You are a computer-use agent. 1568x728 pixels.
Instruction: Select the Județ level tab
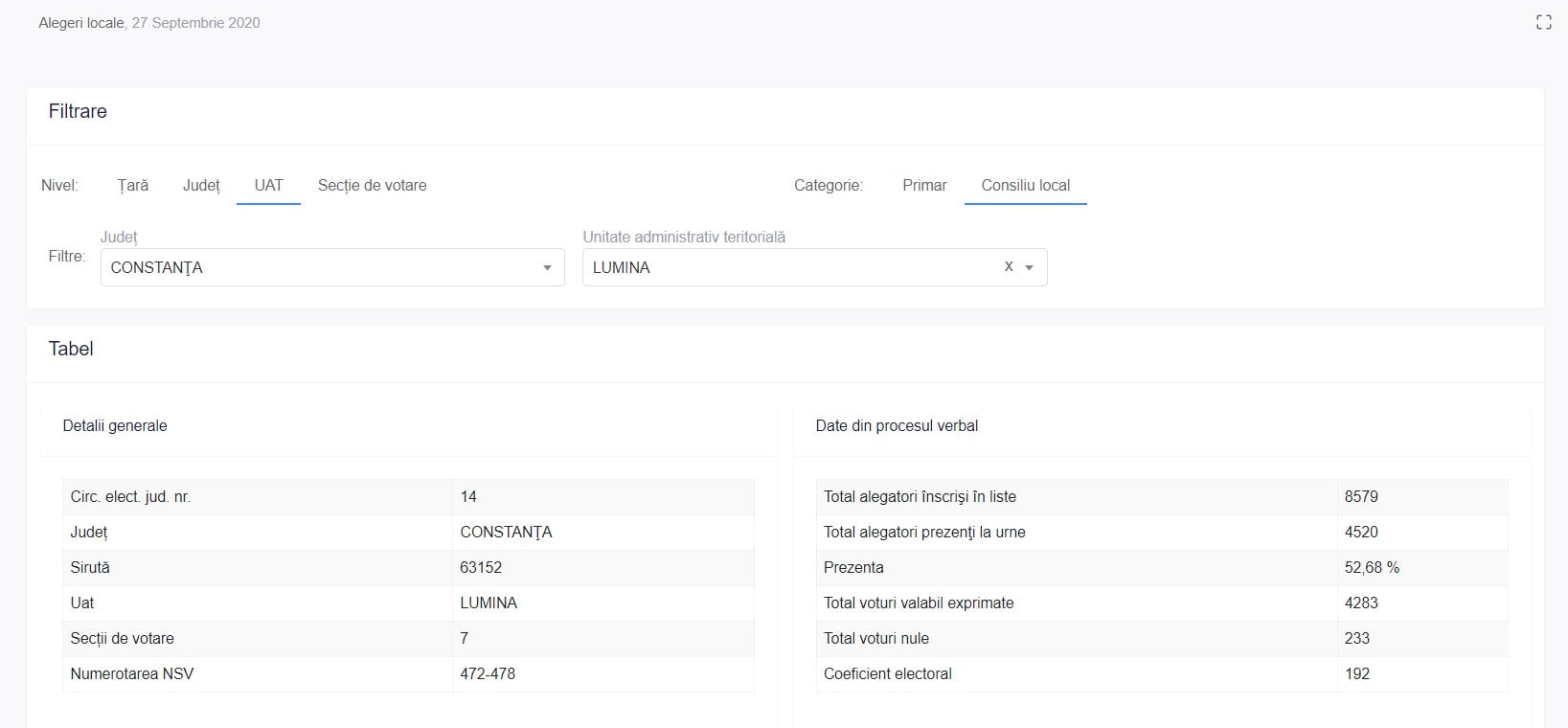click(201, 185)
